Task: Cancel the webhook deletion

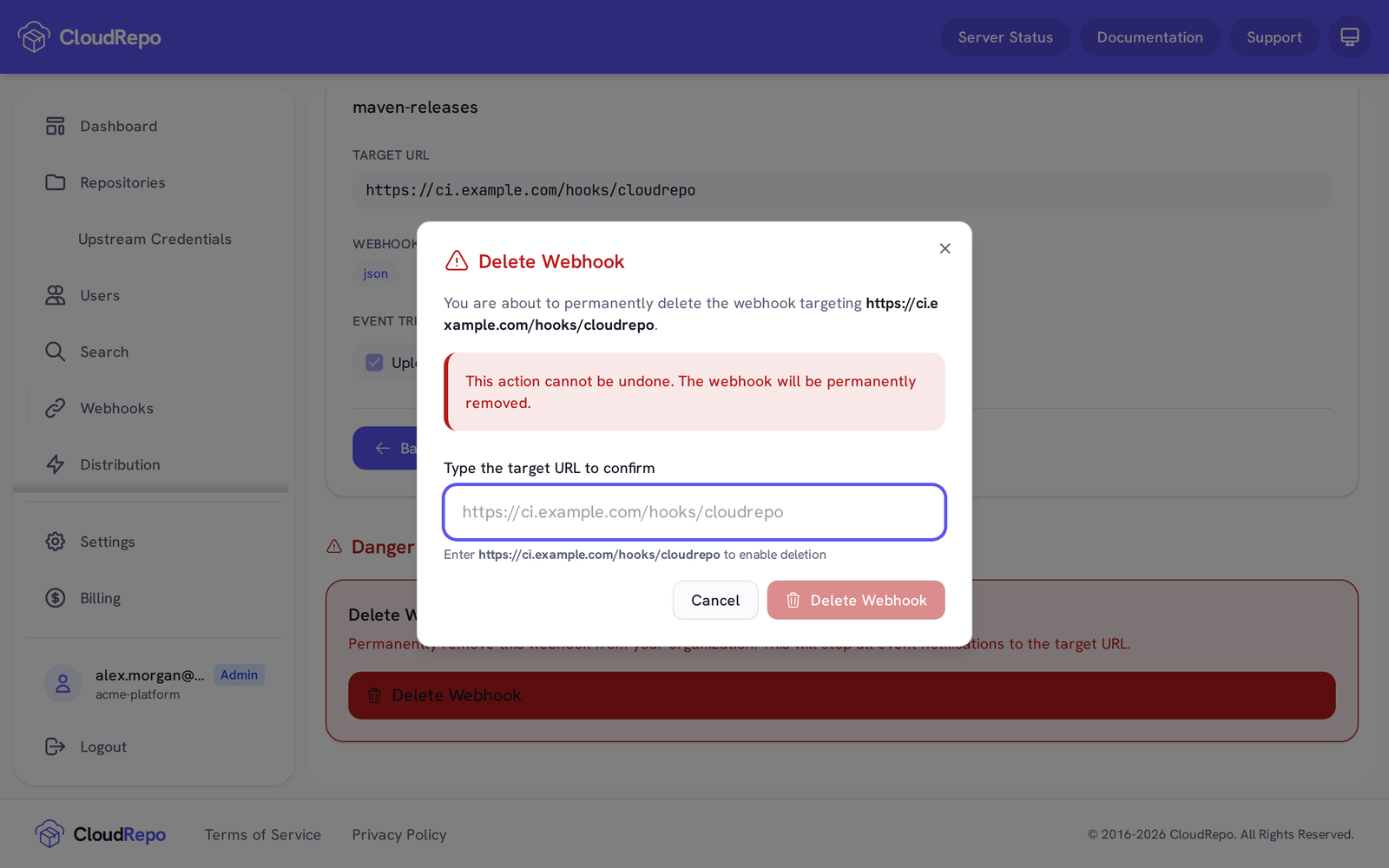Action: point(715,600)
